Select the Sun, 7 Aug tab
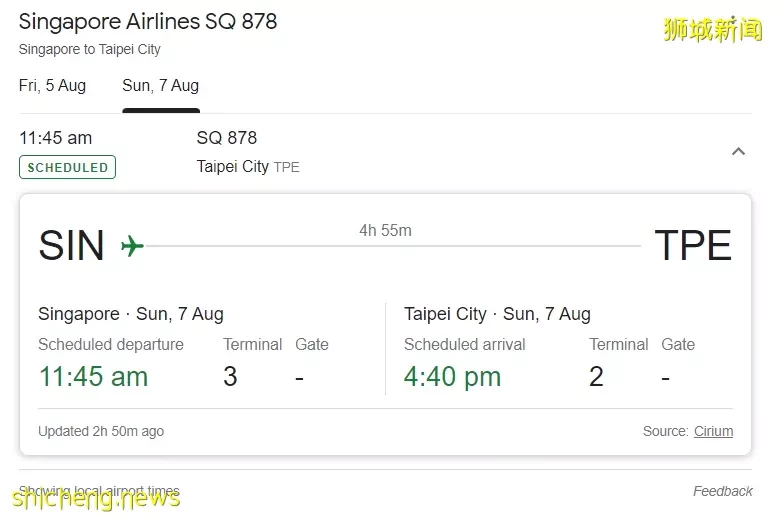 click(x=161, y=86)
